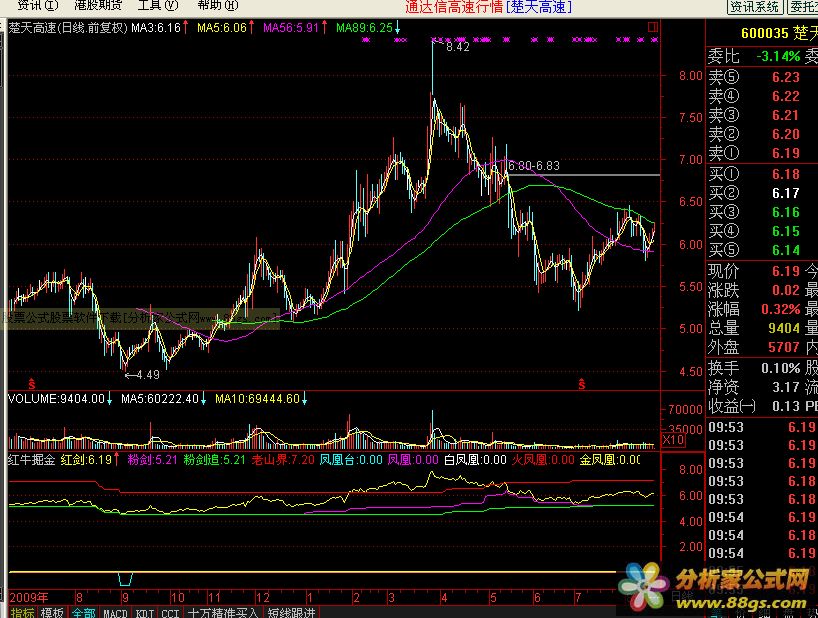Click the 卖② 6.20 order row

pyautogui.click(x=762, y=134)
